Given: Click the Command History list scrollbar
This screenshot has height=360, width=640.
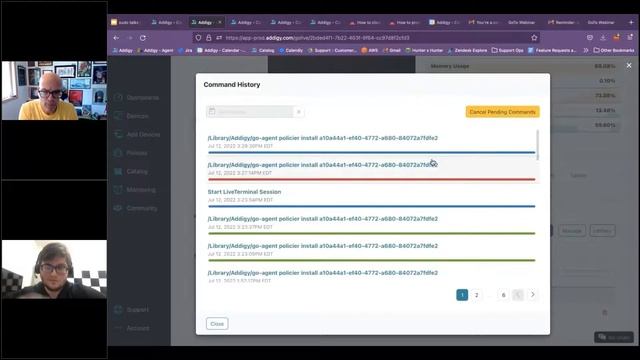Looking at the screenshot, I should [x=538, y=145].
